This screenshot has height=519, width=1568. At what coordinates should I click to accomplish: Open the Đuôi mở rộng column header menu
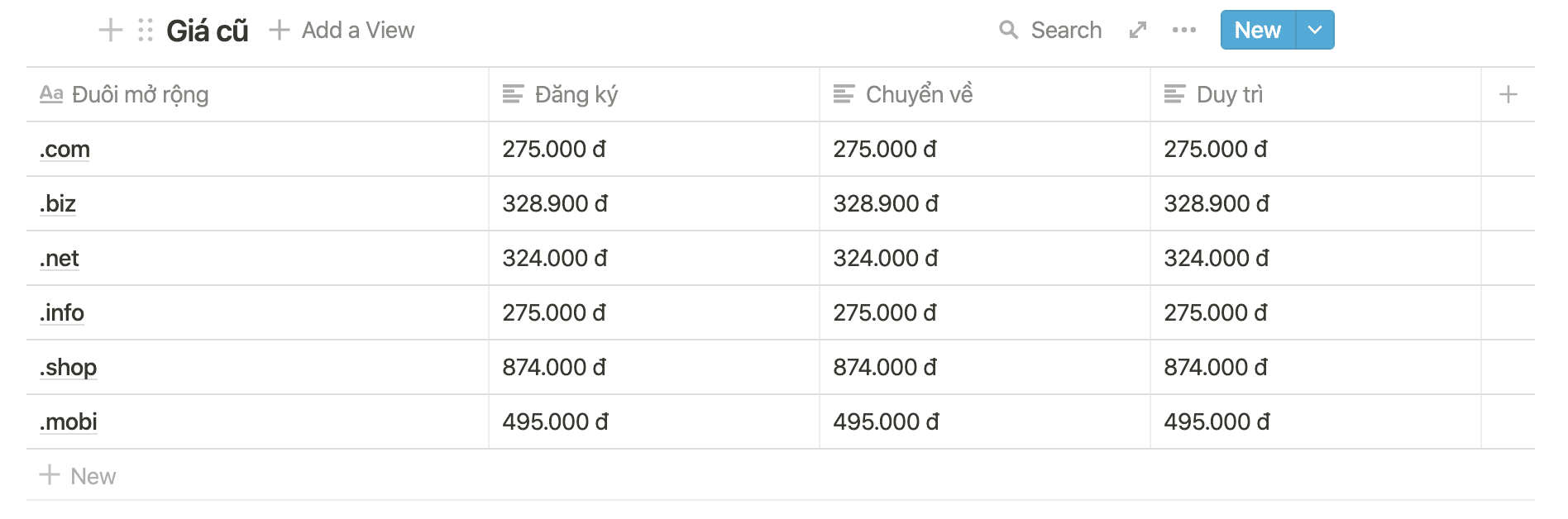click(x=140, y=95)
